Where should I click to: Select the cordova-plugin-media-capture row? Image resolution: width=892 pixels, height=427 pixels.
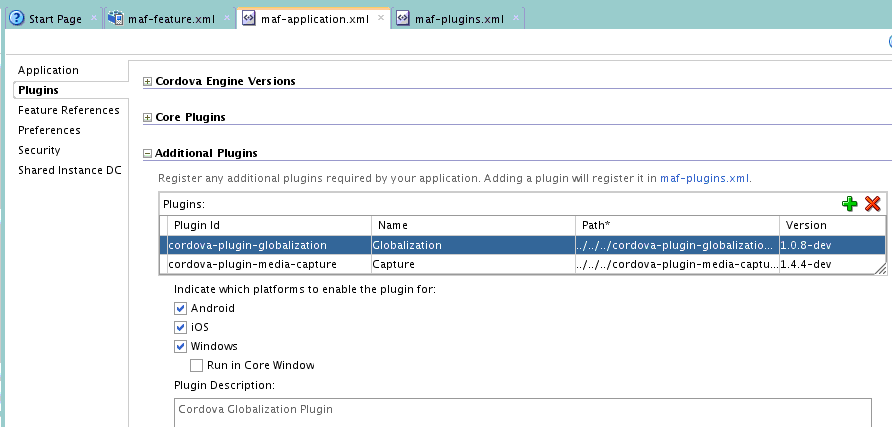pyautogui.click(x=523, y=264)
